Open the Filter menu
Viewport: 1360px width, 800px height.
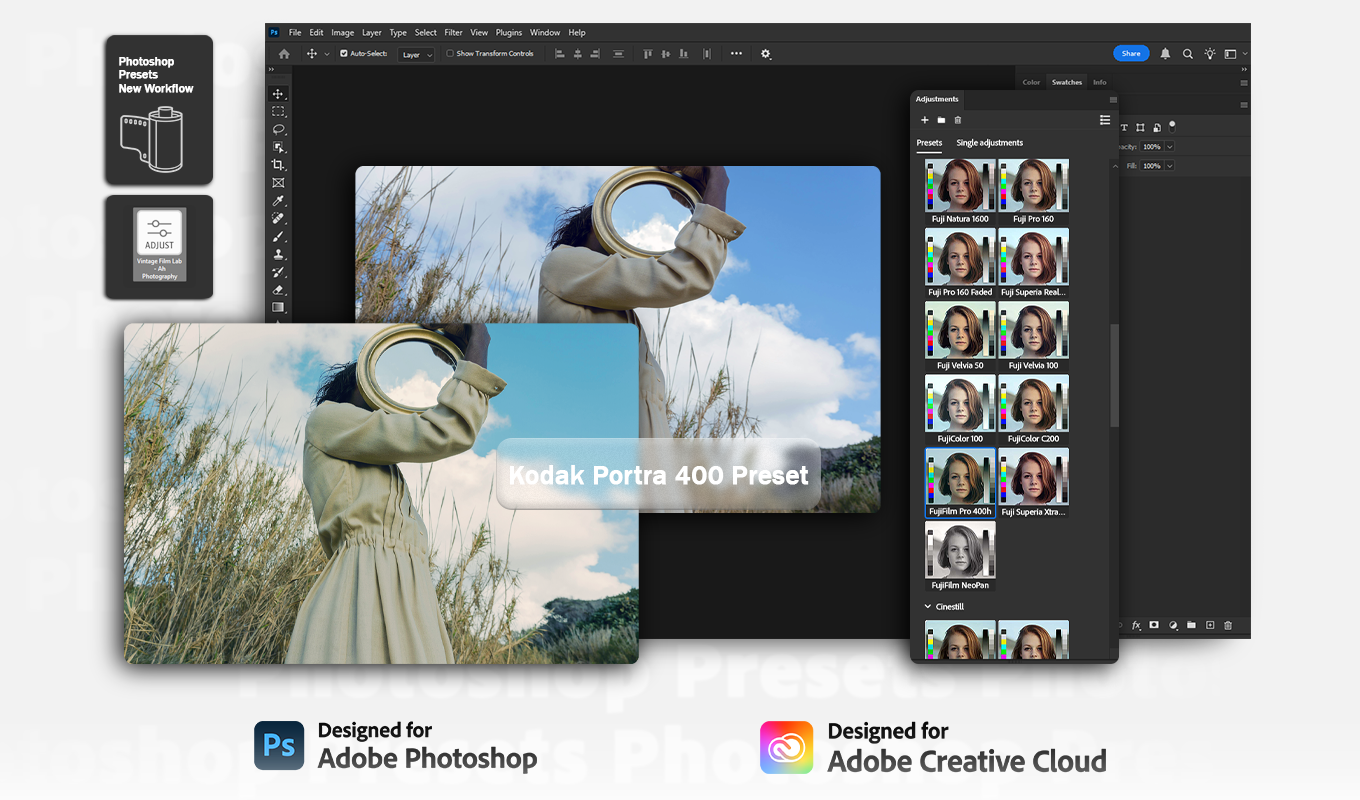(453, 33)
